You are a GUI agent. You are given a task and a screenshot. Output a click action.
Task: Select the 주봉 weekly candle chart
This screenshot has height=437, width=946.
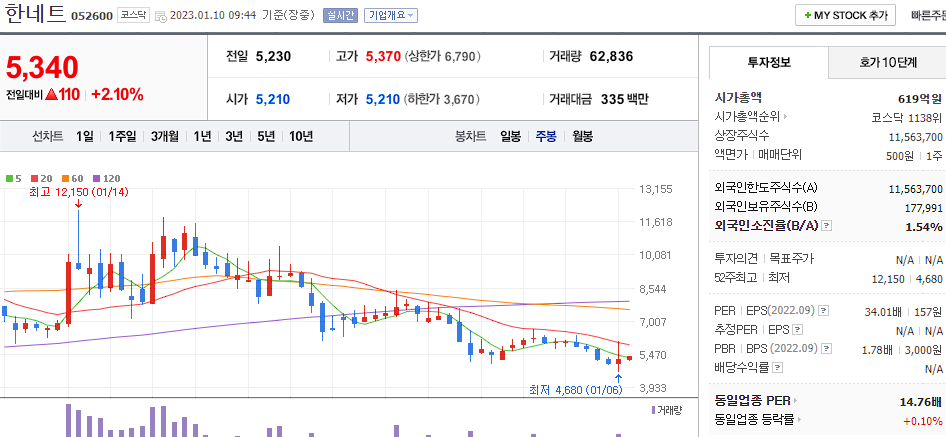pyautogui.click(x=546, y=136)
